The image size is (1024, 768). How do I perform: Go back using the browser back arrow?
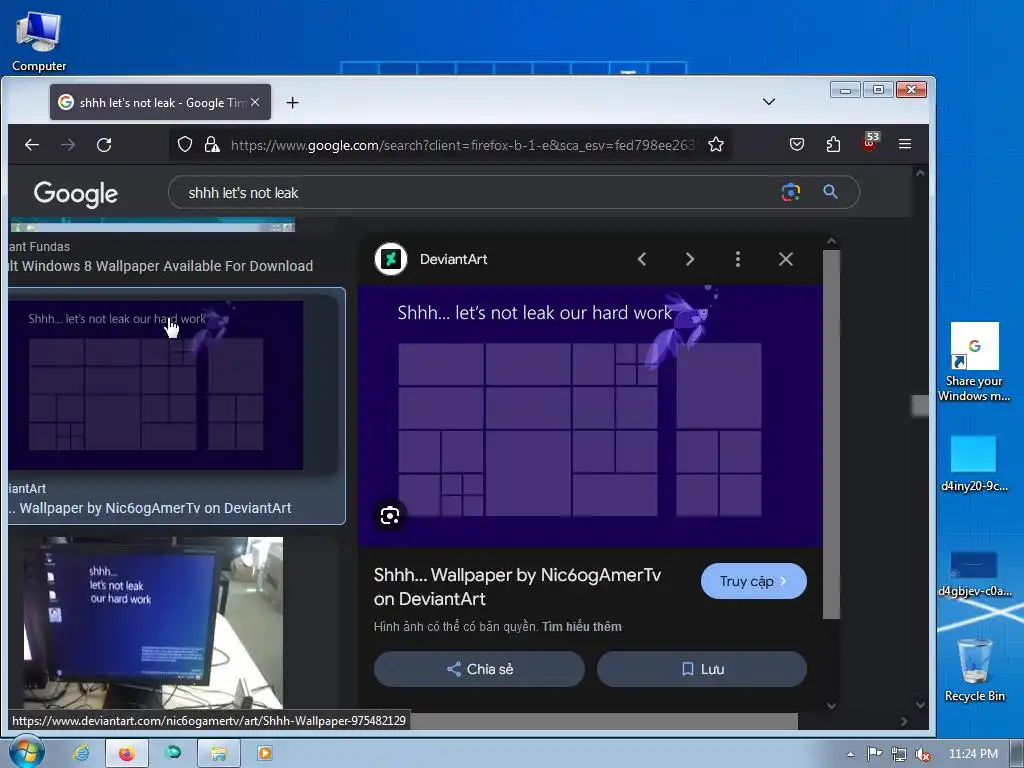32,144
